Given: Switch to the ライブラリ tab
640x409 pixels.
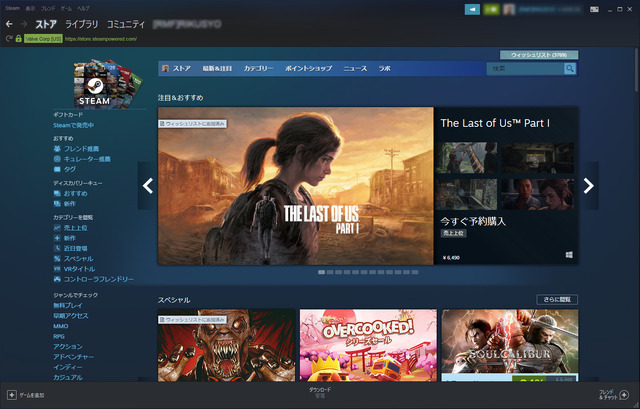Looking at the screenshot, I should pos(82,24).
